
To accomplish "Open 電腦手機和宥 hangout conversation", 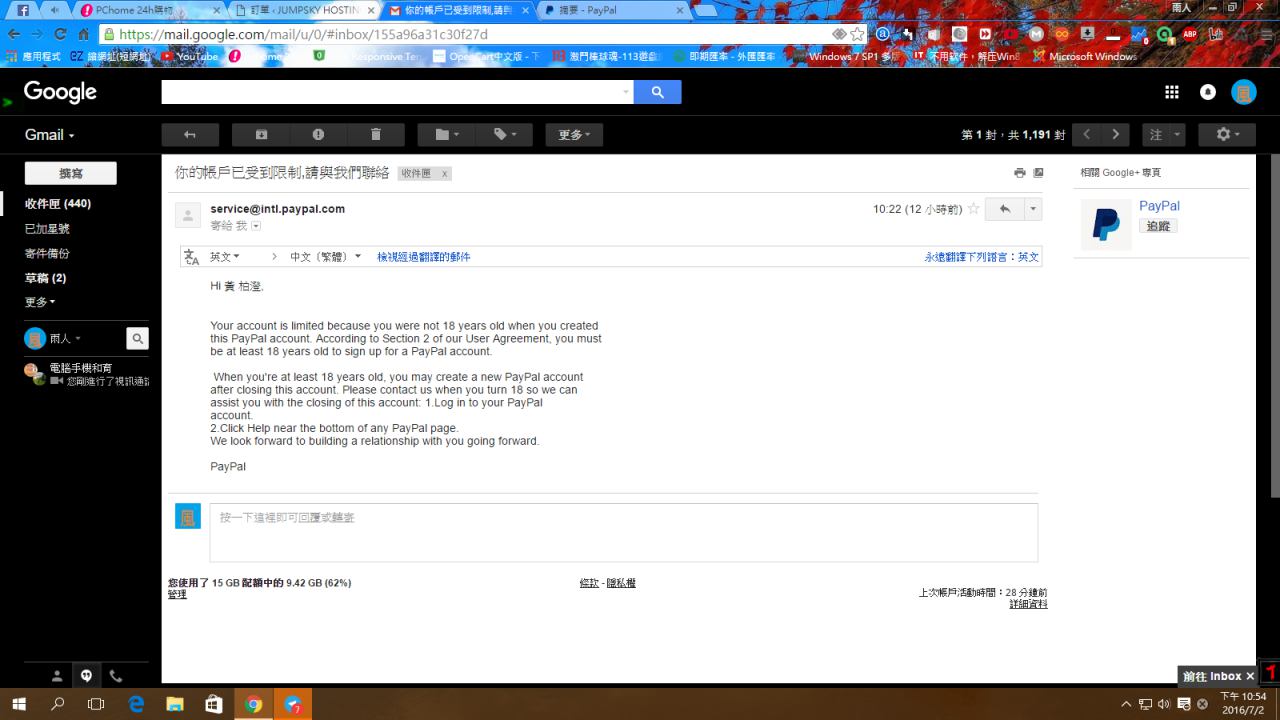I will [86, 374].
